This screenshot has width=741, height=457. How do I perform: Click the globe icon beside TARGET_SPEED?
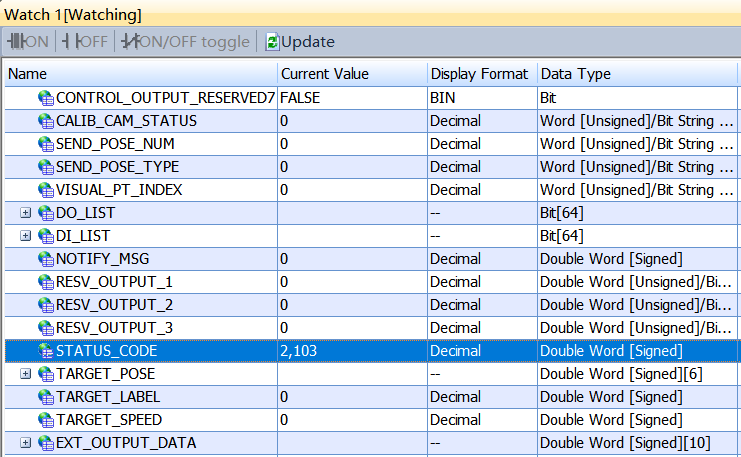pyautogui.click(x=46, y=420)
